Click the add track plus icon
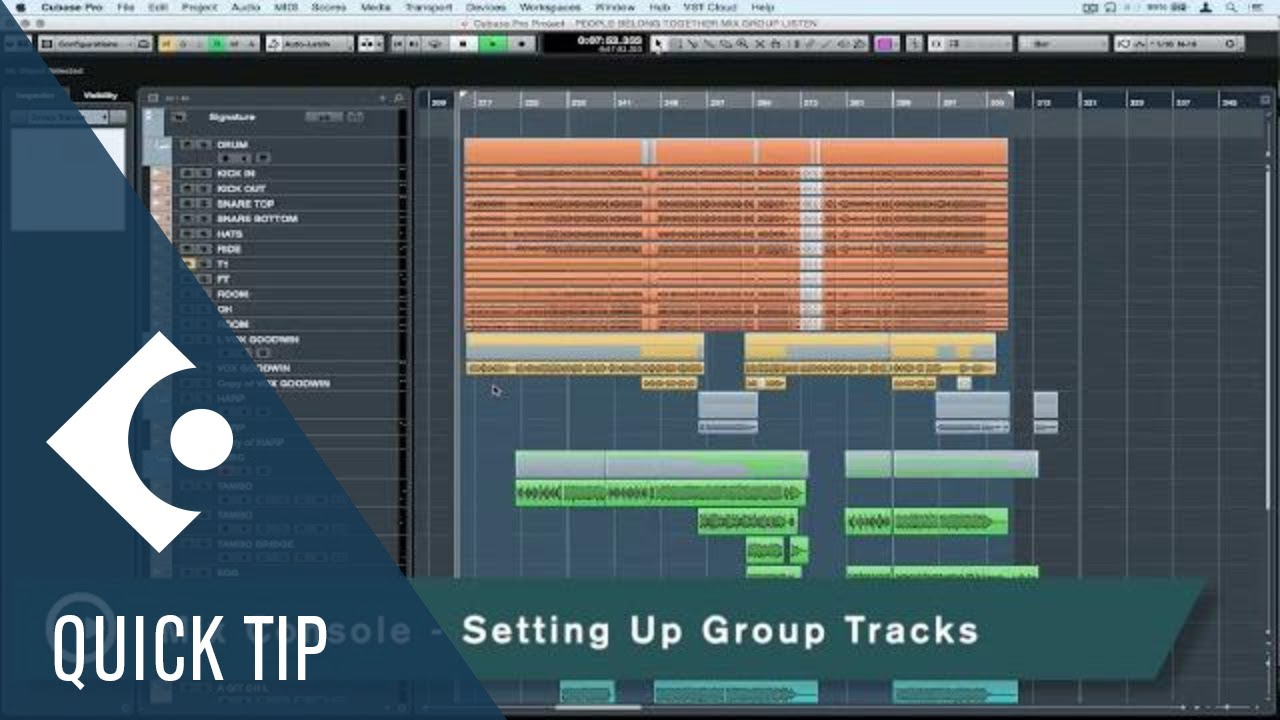The width and height of the screenshot is (1280, 720). click(x=382, y=98)
